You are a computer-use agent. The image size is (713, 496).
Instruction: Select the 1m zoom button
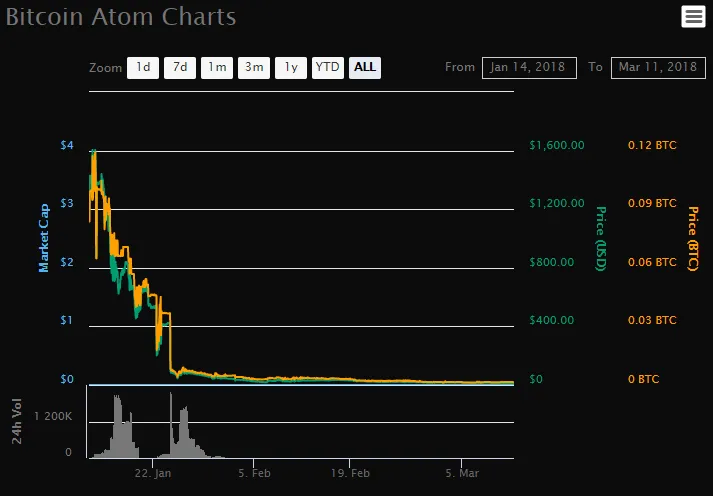tap(217, 68)
